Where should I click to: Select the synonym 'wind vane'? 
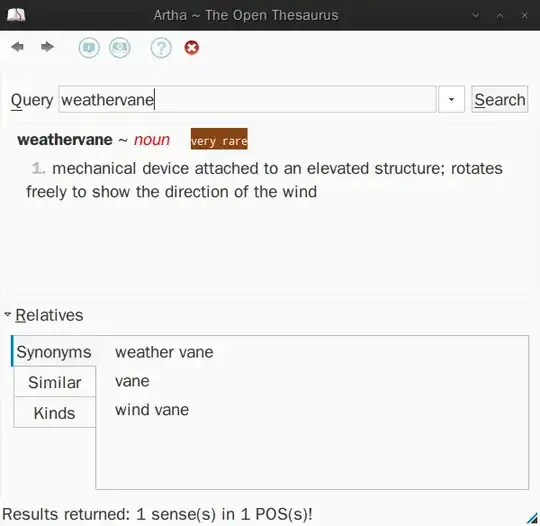click(x=152, y=410)
